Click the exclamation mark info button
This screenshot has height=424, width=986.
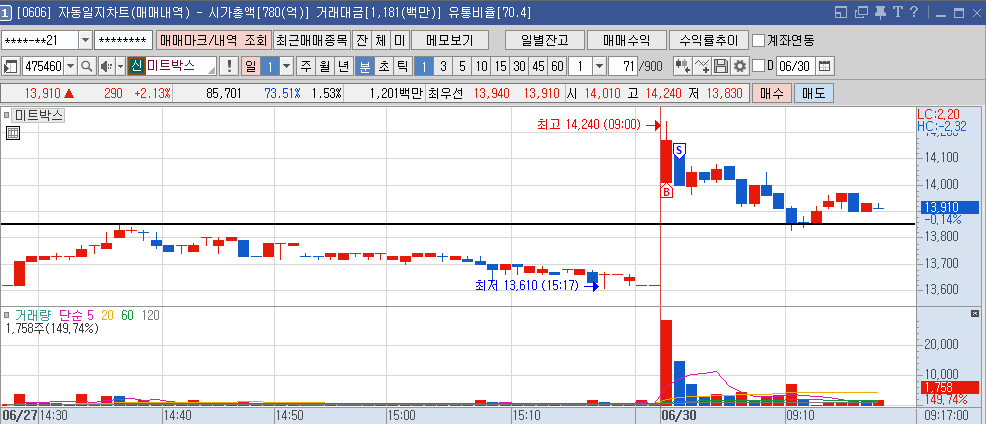click(x=230, y=66)
